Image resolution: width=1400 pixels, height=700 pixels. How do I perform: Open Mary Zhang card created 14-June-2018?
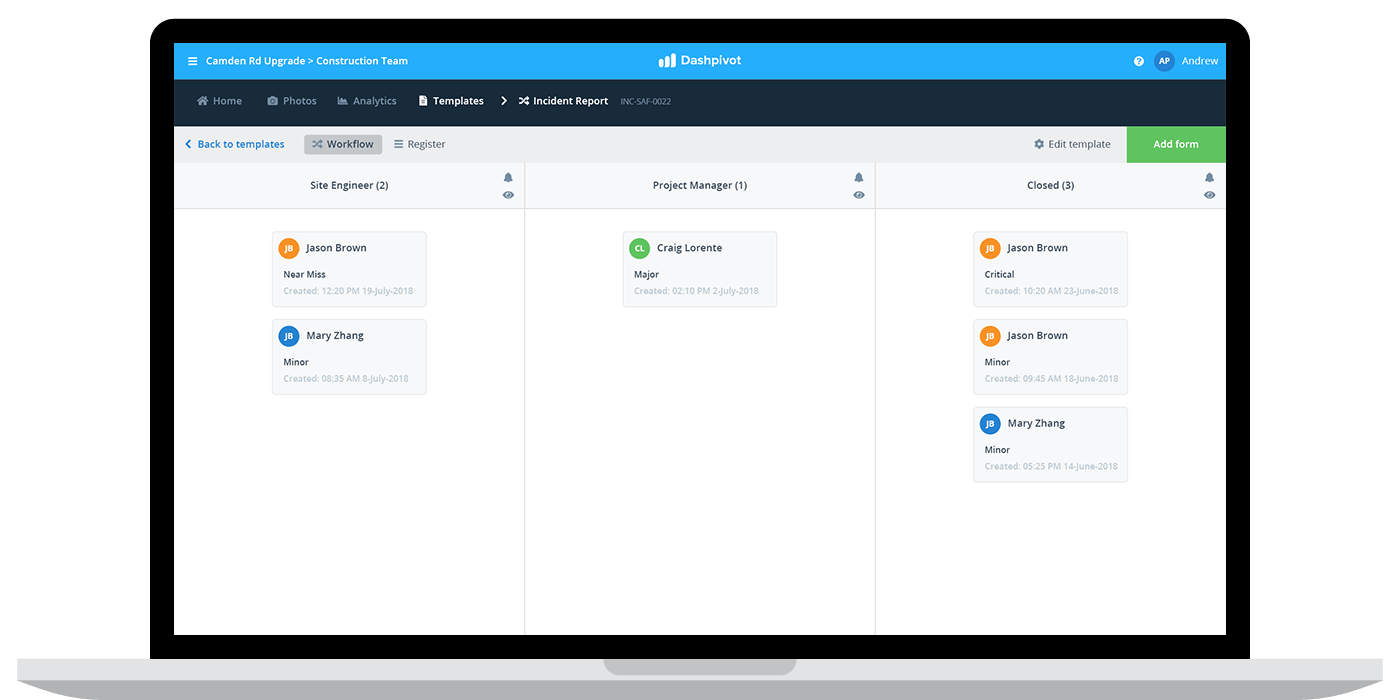point(1050,445)
